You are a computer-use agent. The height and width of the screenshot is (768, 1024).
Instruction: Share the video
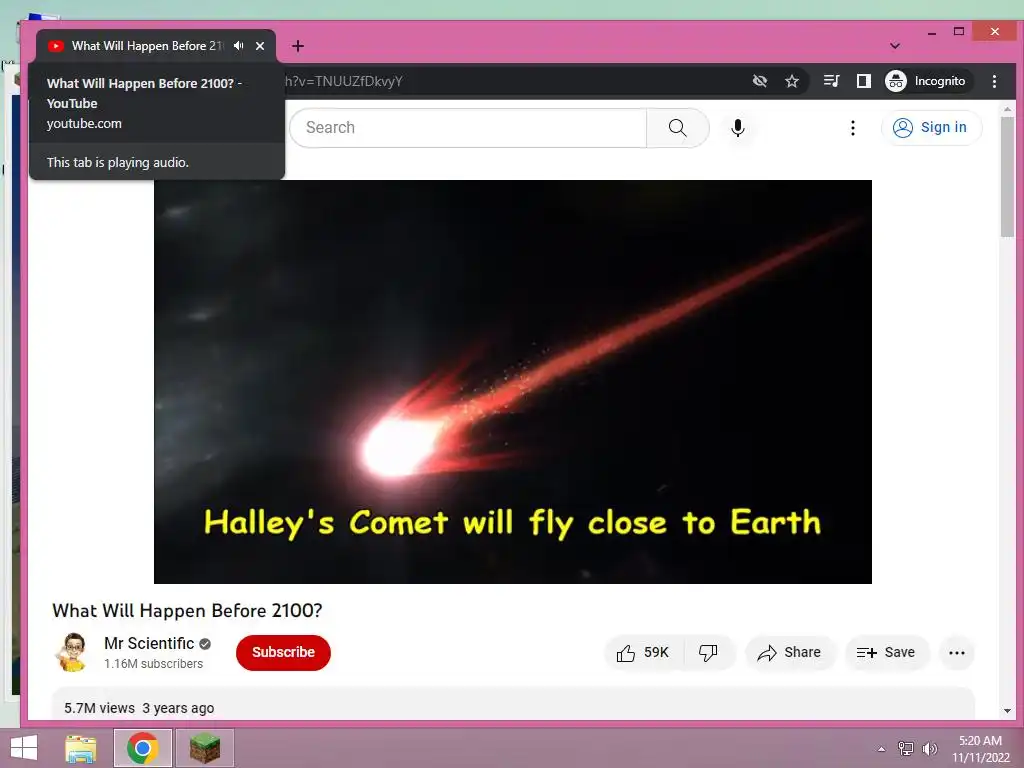click(790, 652)
